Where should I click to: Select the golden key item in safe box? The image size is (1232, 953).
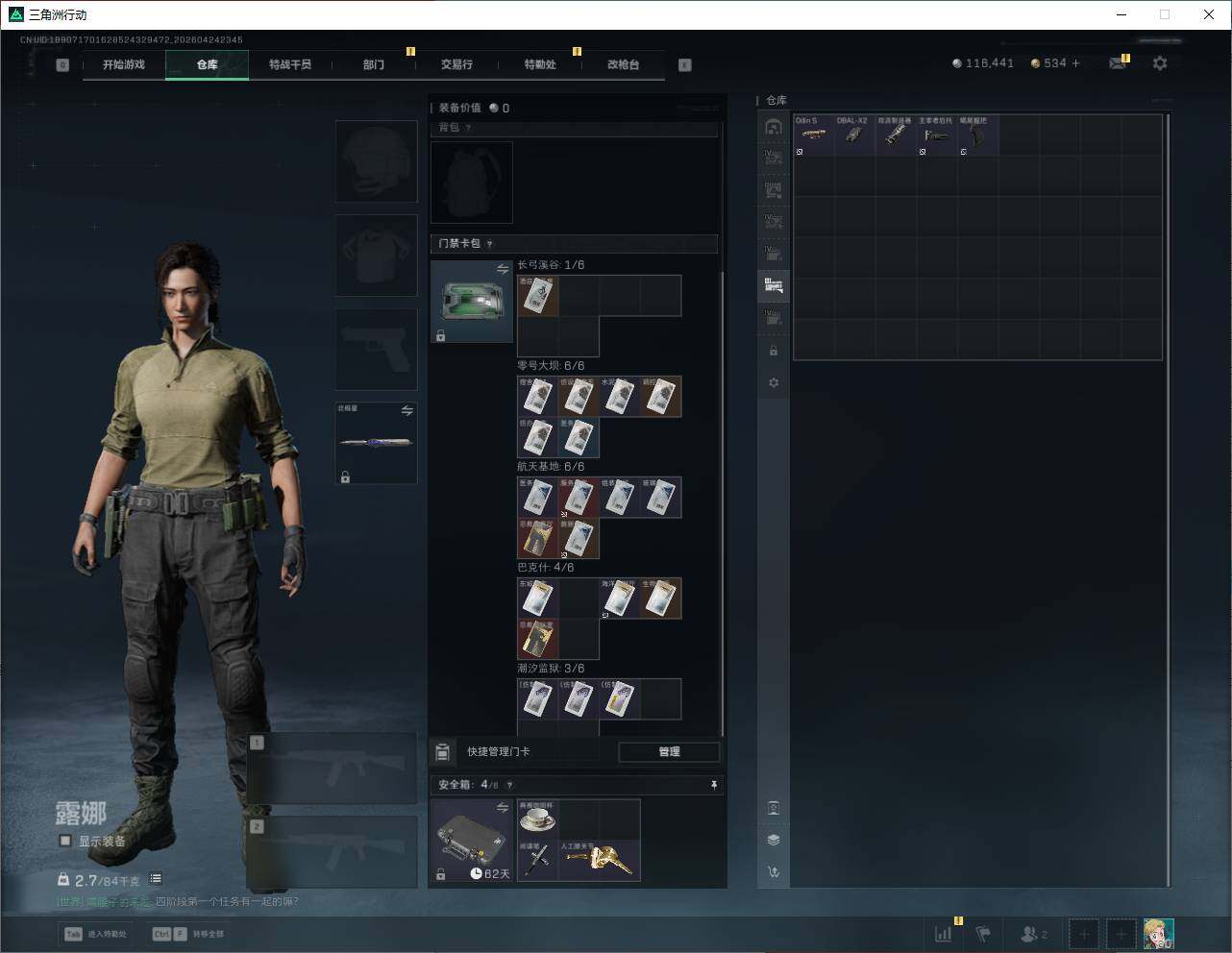[600, 861]
